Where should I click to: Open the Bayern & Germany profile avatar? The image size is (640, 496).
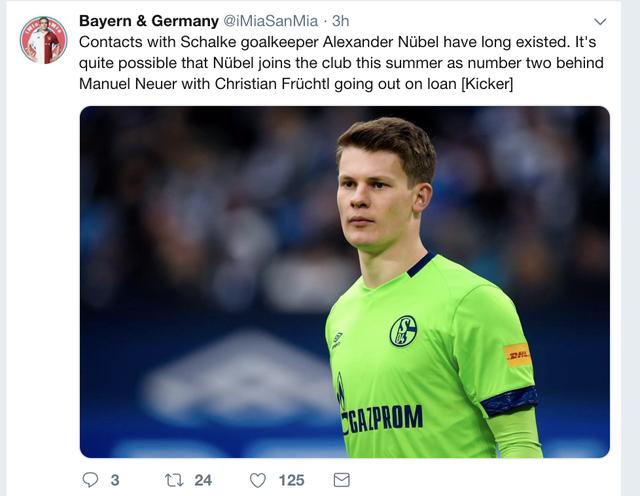point(43,40)
